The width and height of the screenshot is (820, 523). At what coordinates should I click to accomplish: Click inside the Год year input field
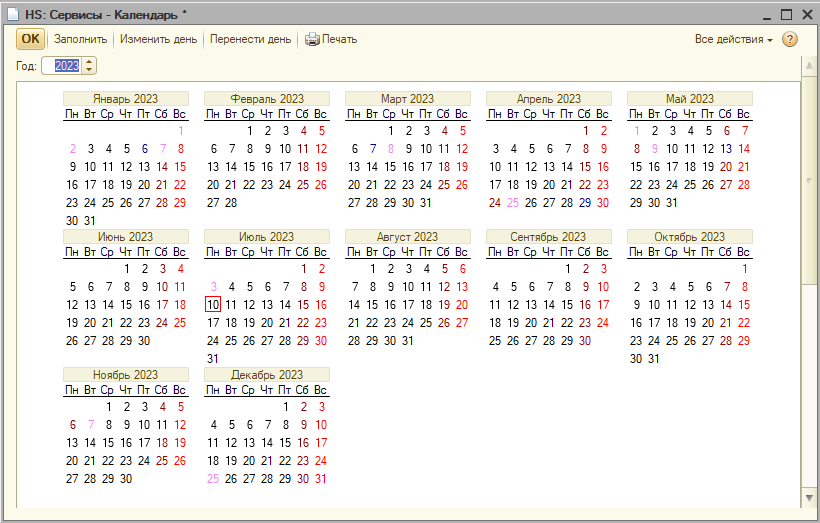[66, 65]
